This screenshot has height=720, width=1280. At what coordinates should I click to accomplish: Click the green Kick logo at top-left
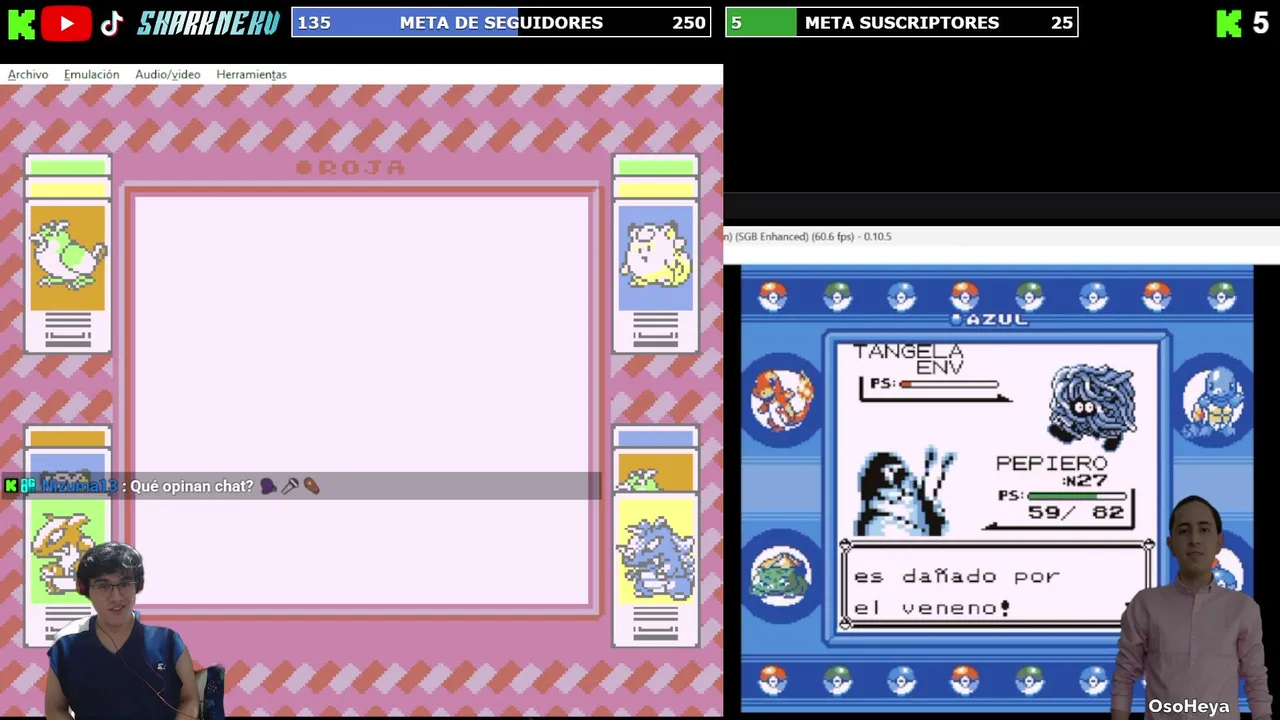coord(21,23)
